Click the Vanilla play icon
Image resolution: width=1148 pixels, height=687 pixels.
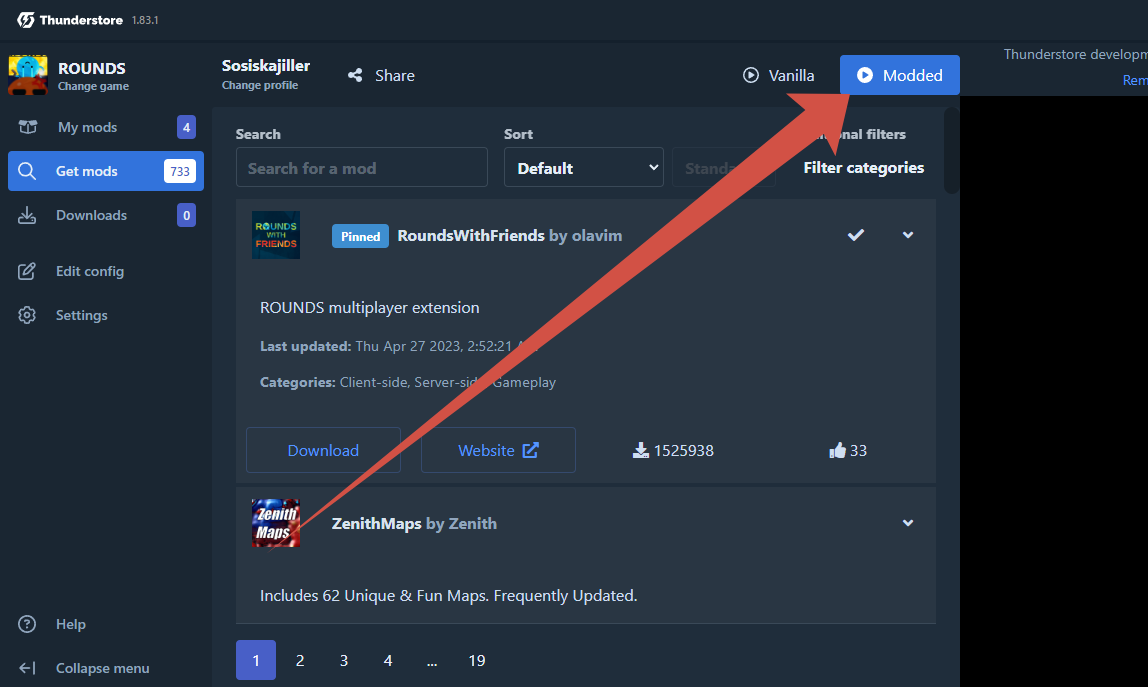(x=750, y=75)
